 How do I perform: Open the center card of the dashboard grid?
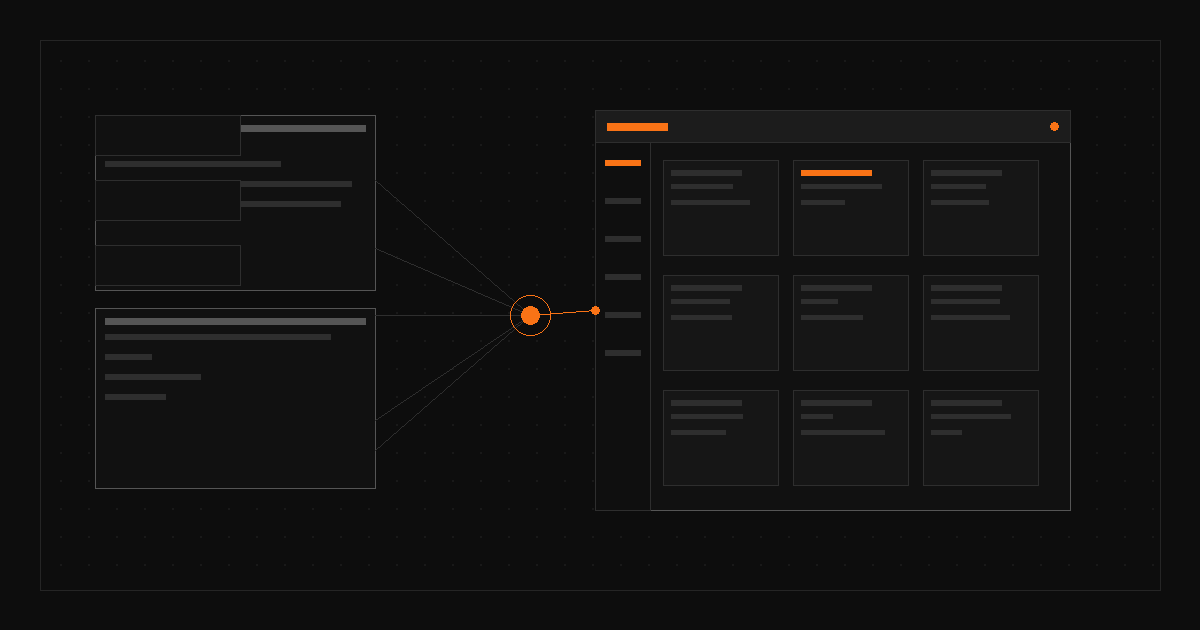click(851, 323)
